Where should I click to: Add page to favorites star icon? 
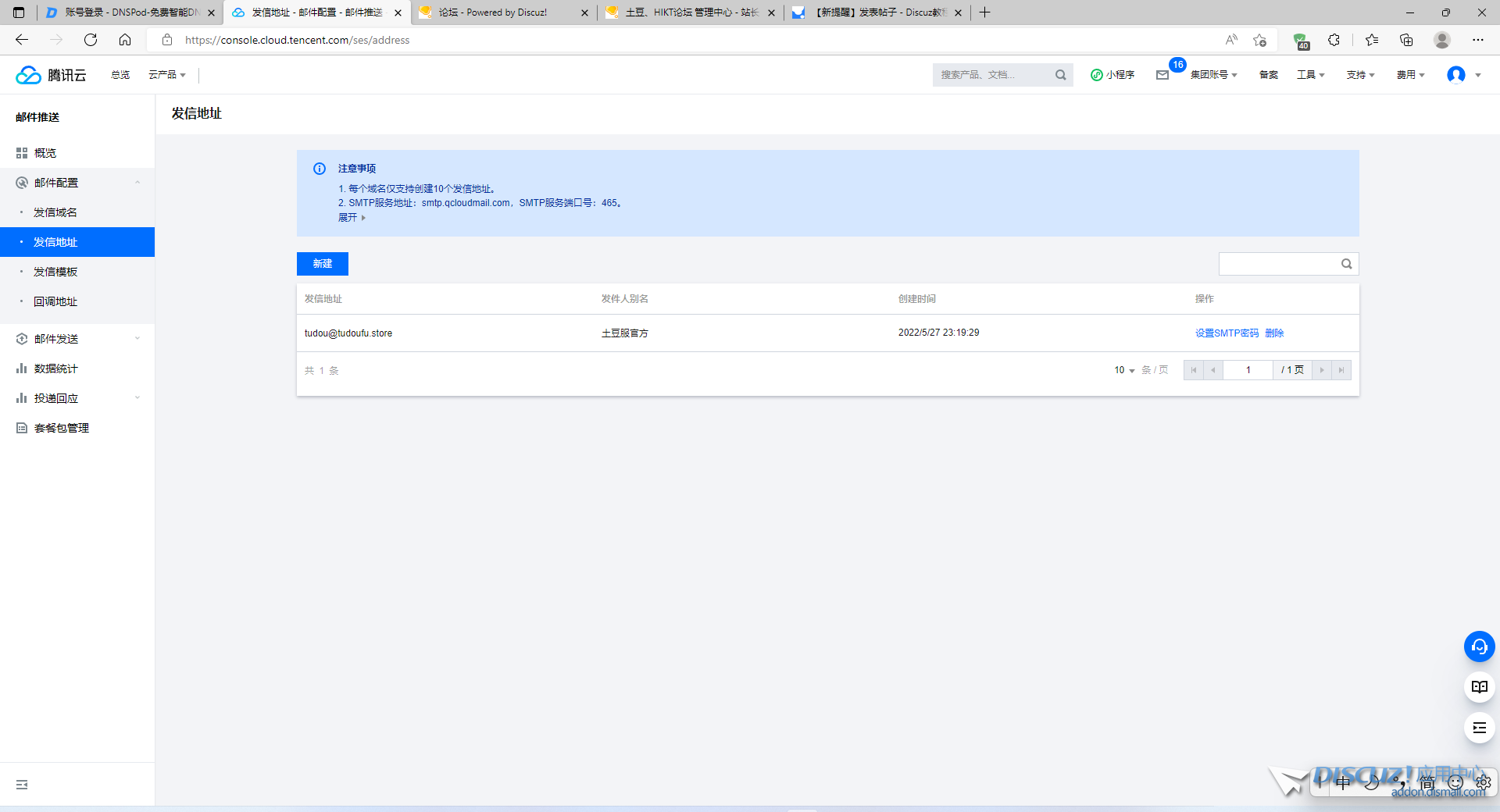[x=1259, y=40]
